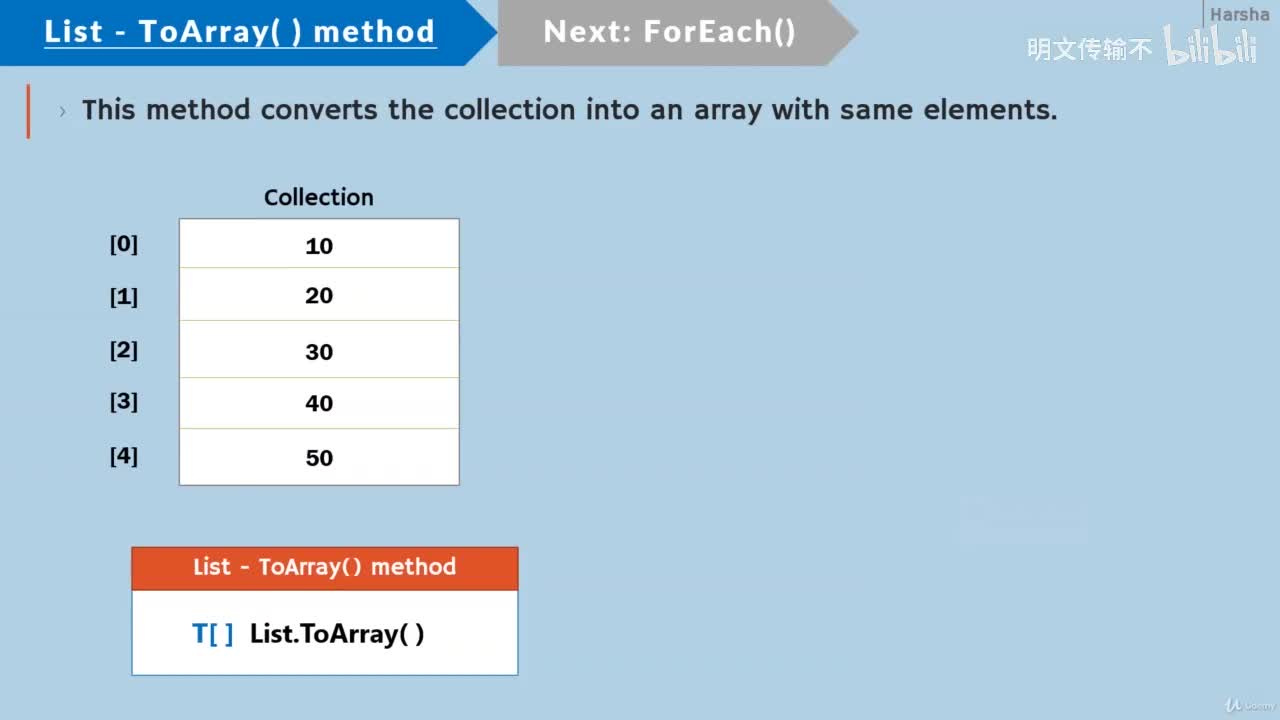Select the collection cell containing 20
Screen dimensions: 1280x720
319,295
